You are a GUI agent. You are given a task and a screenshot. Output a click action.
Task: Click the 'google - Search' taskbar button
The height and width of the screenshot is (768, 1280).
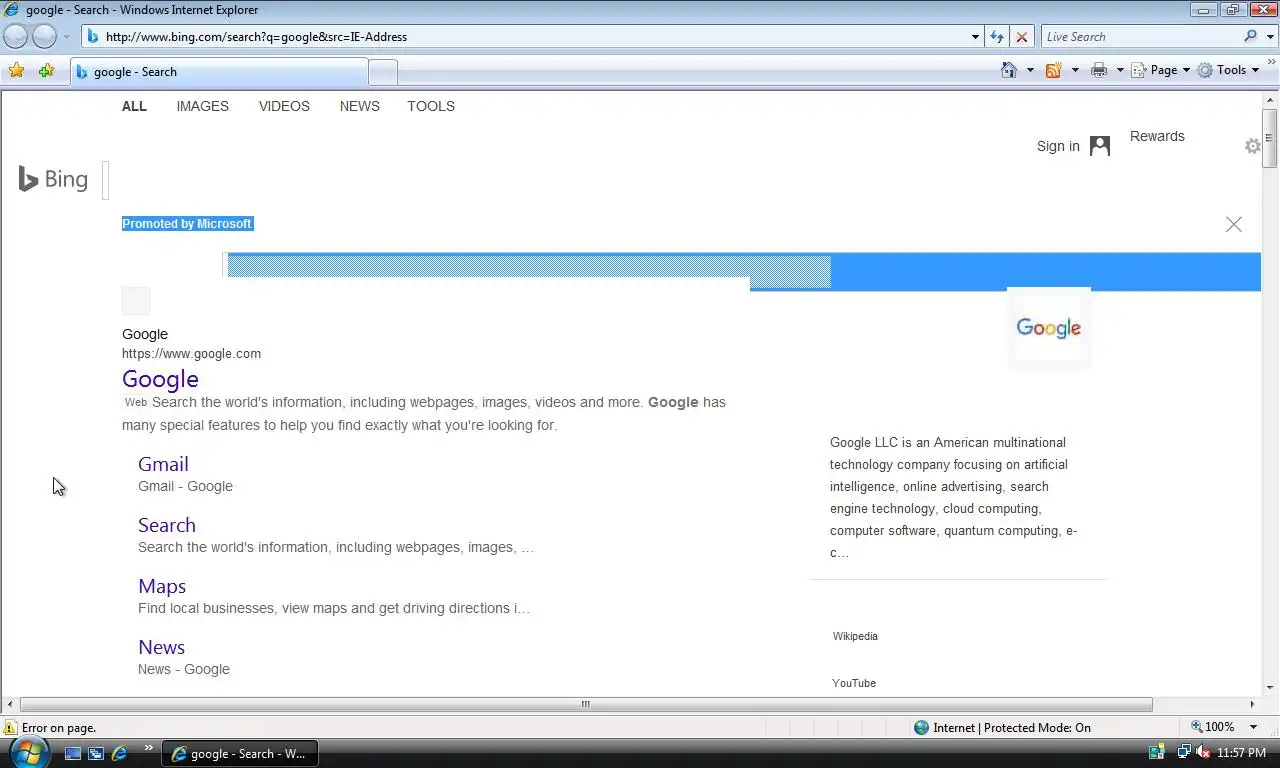[x=240, y=754]
